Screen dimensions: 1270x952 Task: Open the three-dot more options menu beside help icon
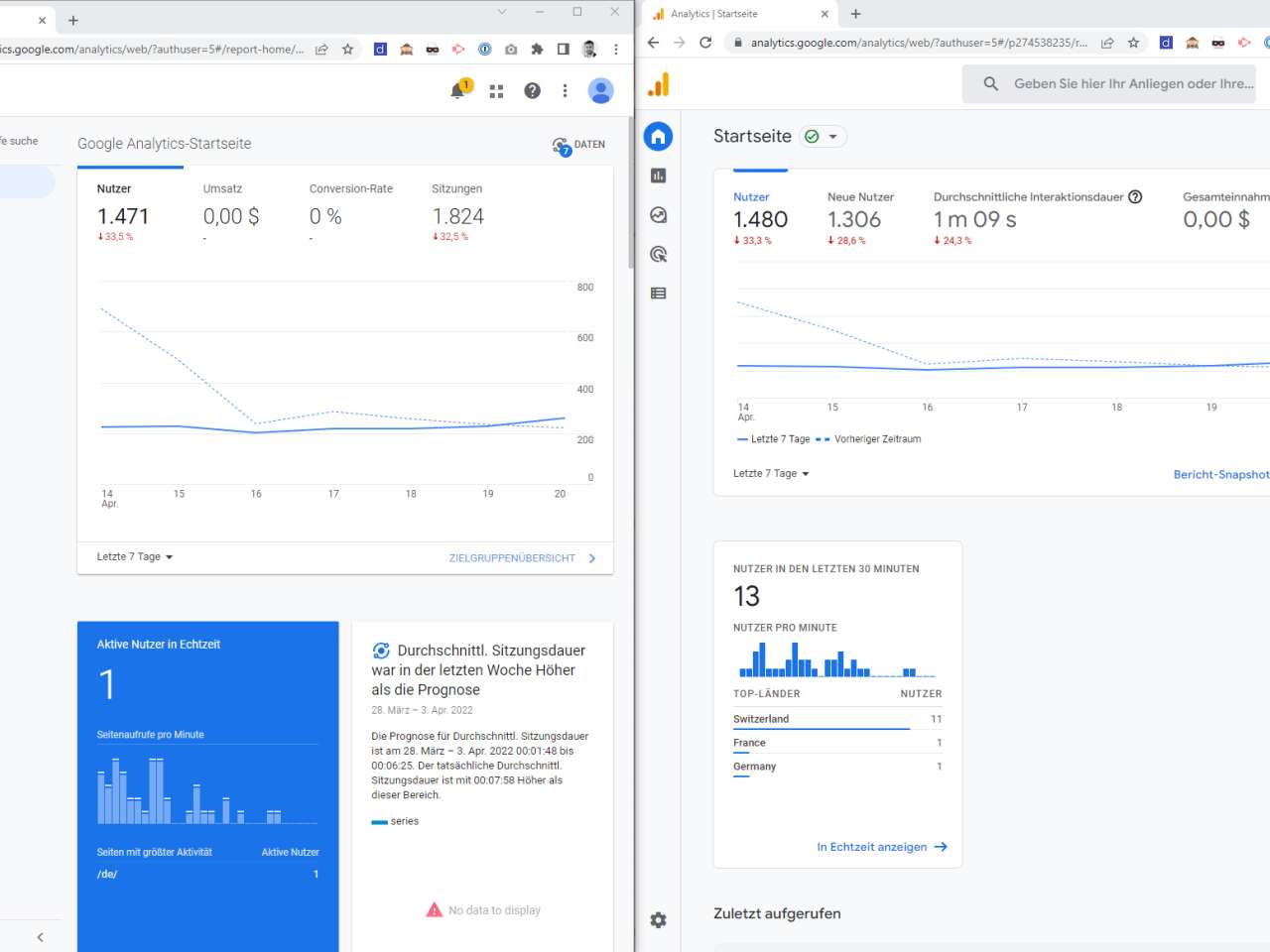pyautogui.click(x=565, y=91)
